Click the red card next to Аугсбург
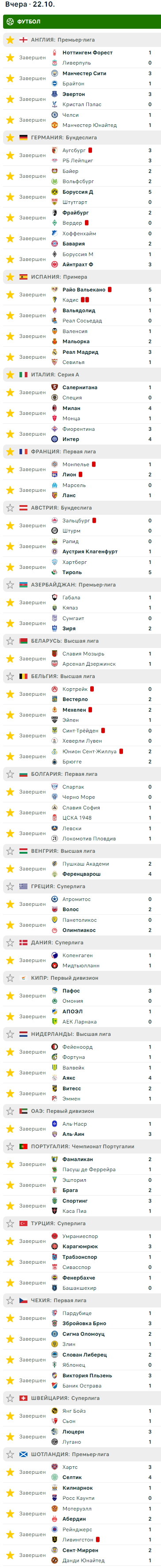The height and width of the screenshot is (1568, 161). [91, 150]
